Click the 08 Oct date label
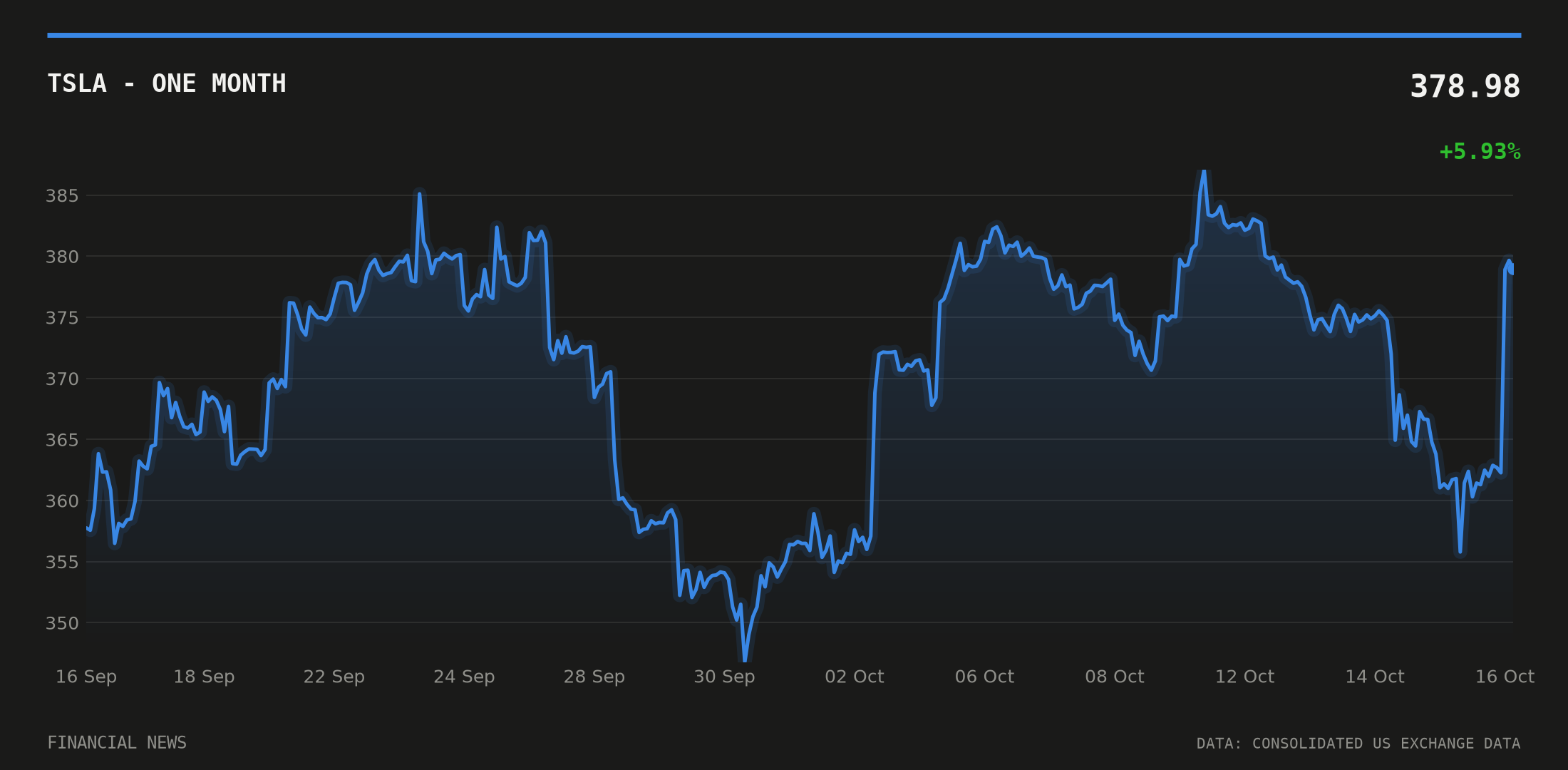 pyautogui.click(x=1115, y=677)
